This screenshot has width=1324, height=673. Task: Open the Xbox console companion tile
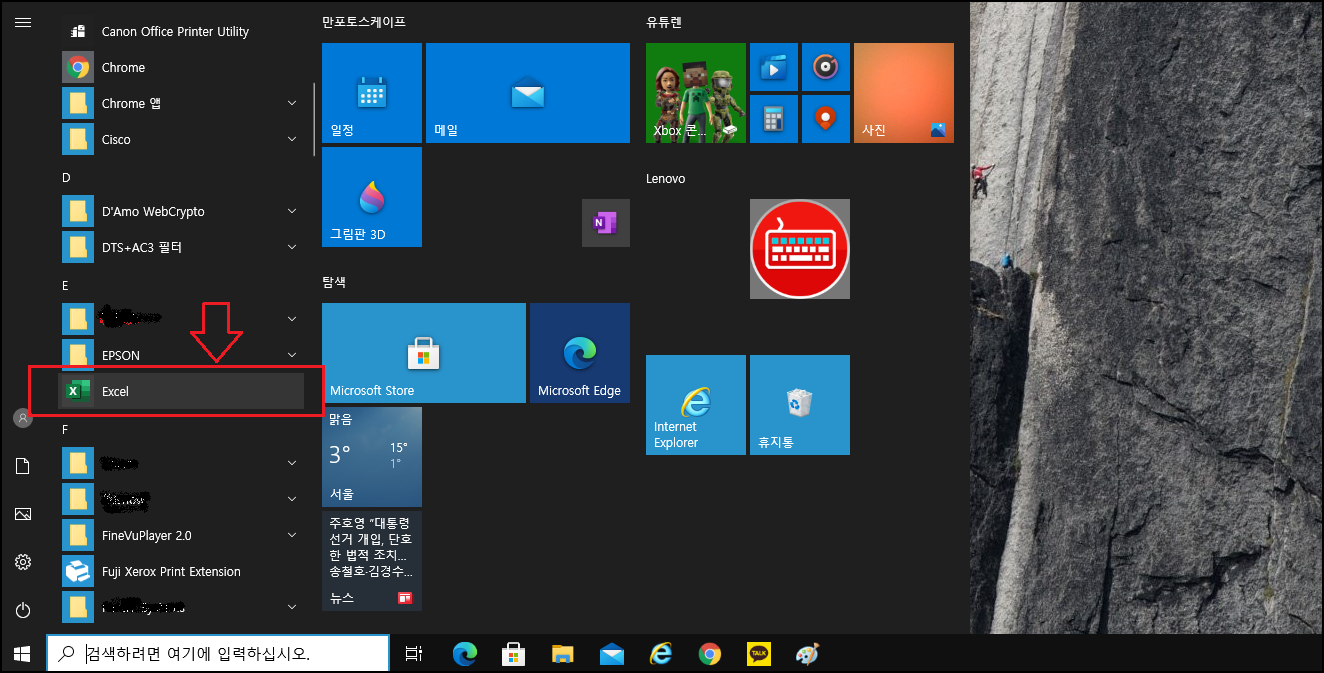(x=696, y=93)
